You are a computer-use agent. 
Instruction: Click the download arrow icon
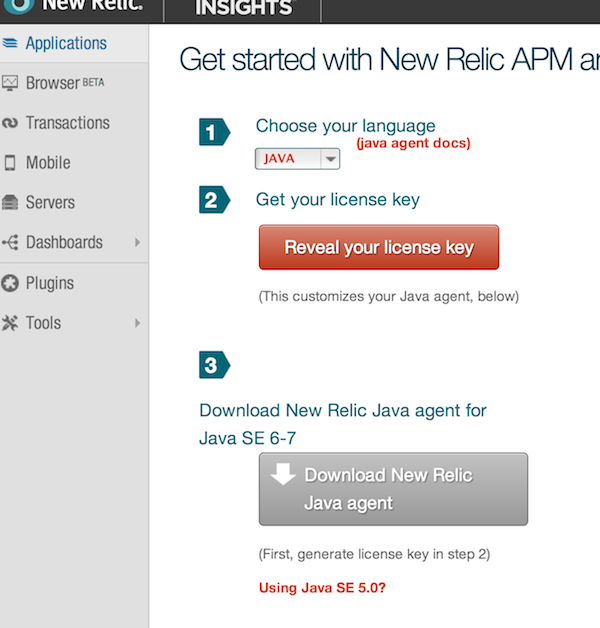(x=283, y=474)
